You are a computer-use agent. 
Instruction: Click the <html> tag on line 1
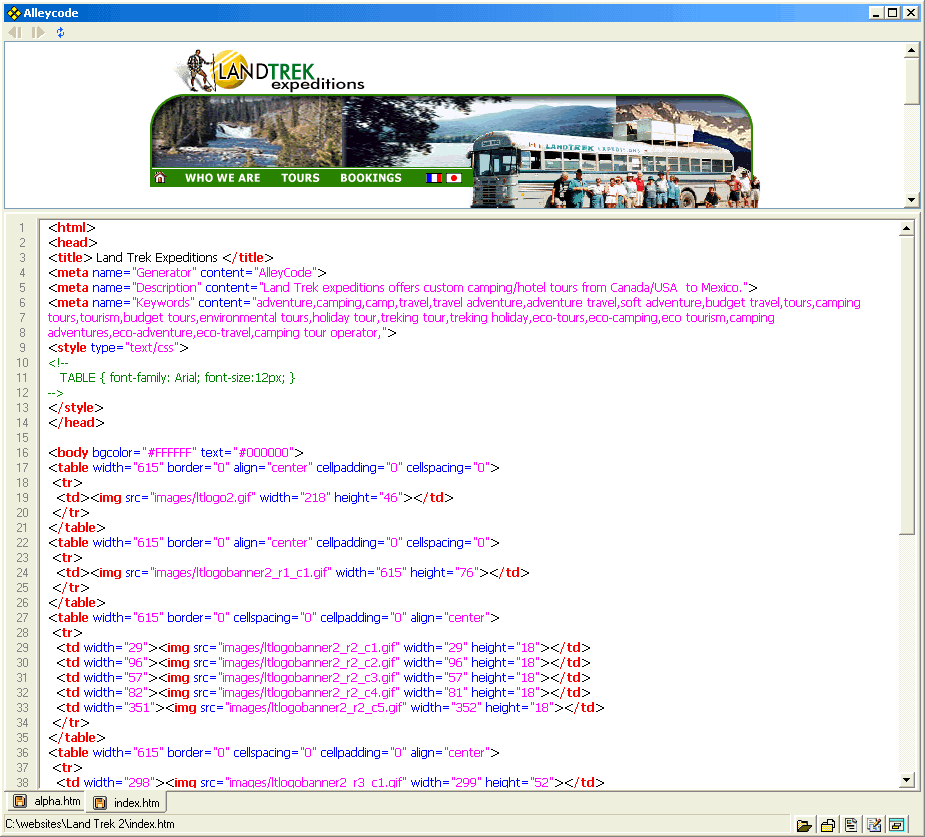tap(72, 228)
